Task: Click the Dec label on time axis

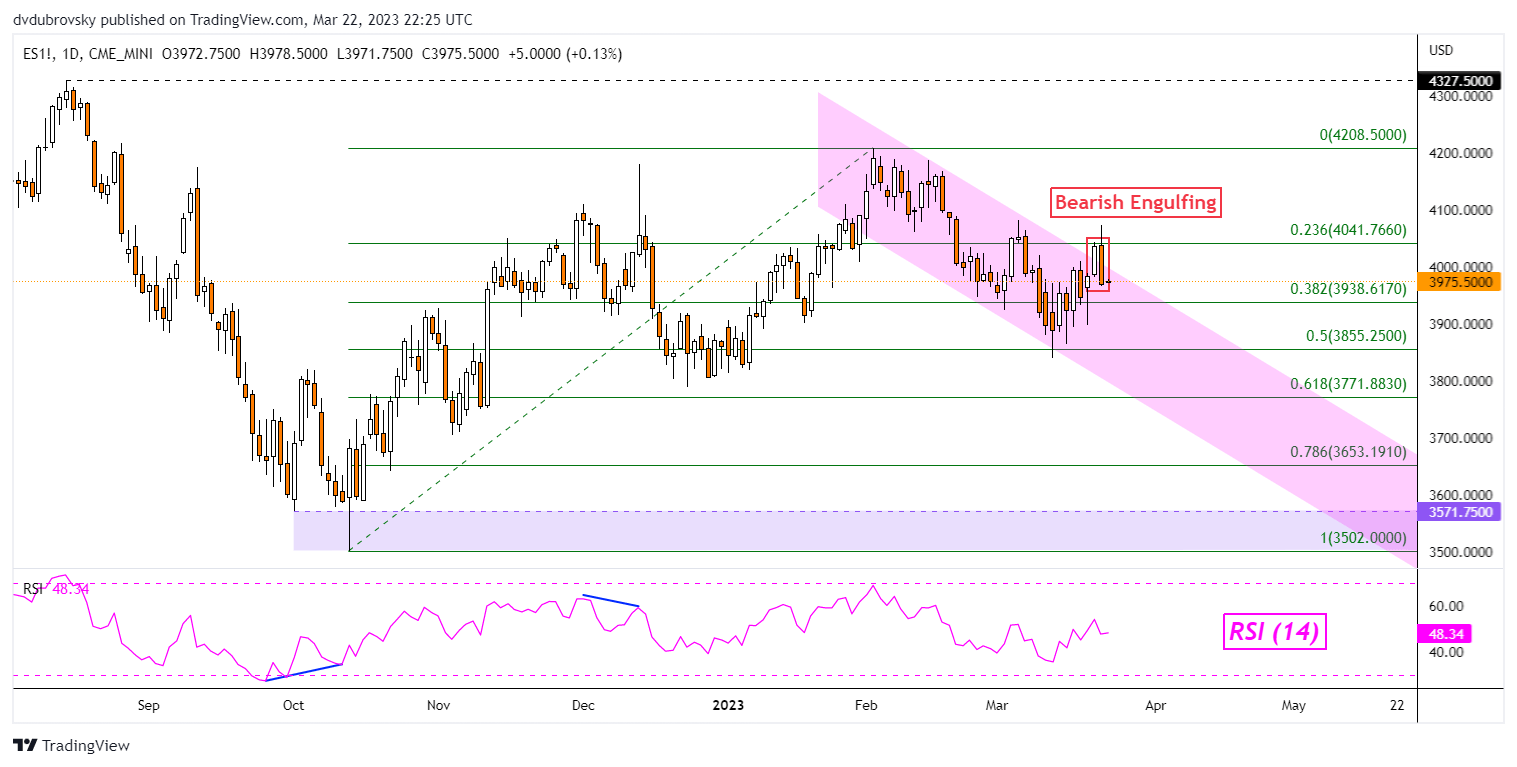Action: coord(583,705)
